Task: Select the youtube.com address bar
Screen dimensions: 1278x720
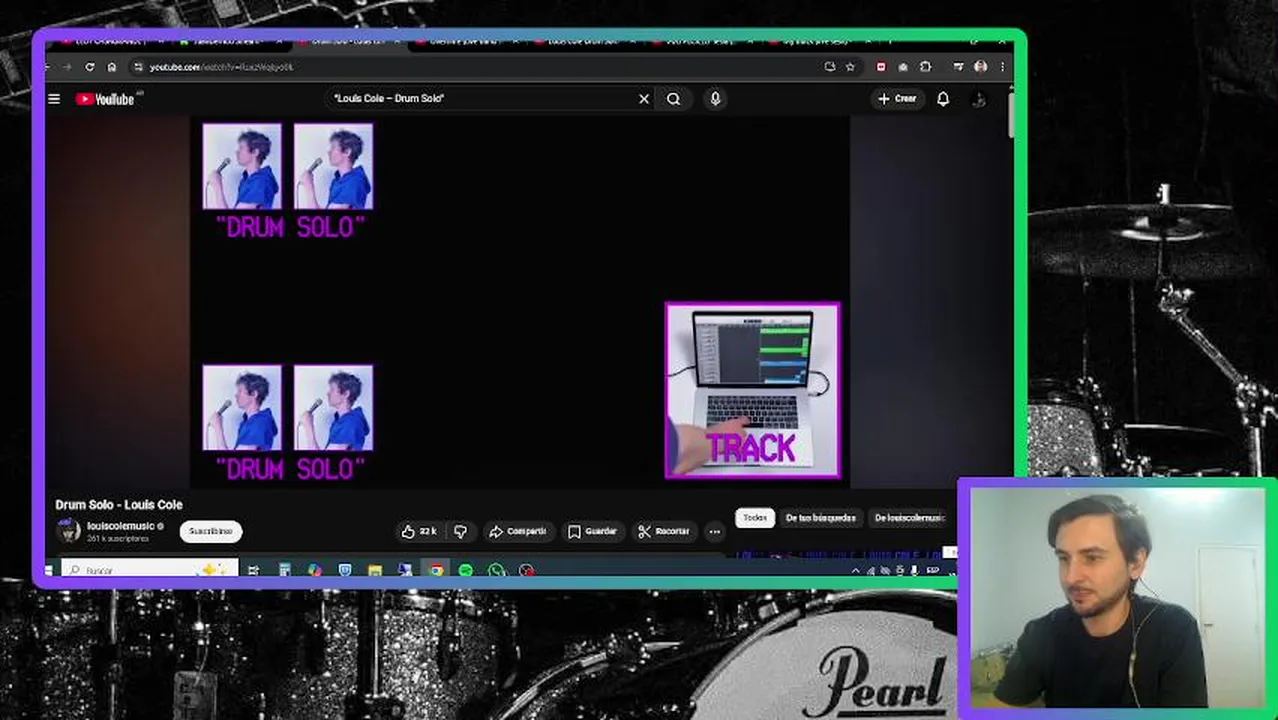Action: [480, 67]
